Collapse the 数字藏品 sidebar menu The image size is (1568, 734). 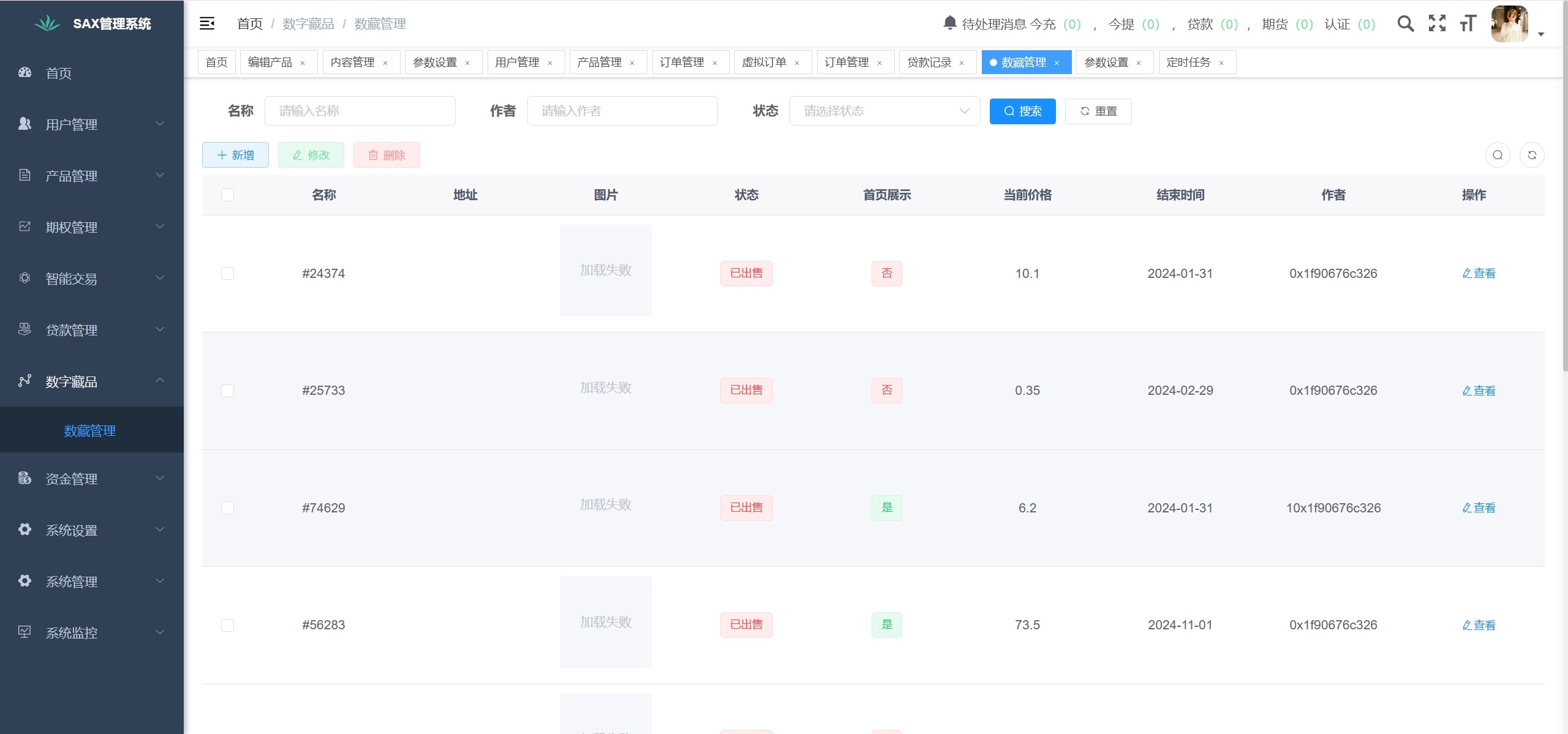pos(160,380)
